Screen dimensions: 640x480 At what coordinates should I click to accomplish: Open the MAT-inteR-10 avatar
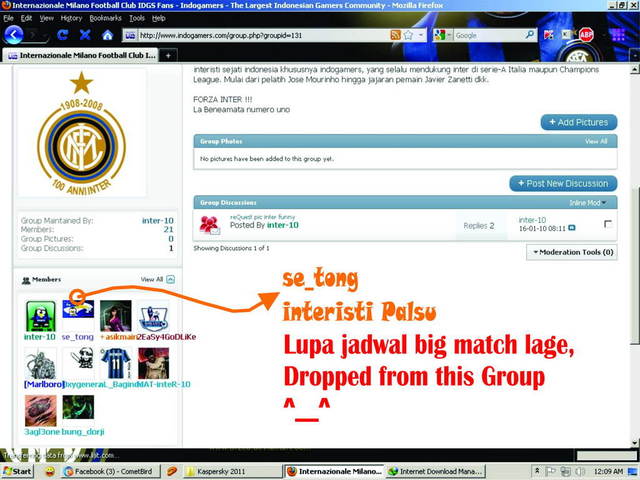tap(153, 363)
